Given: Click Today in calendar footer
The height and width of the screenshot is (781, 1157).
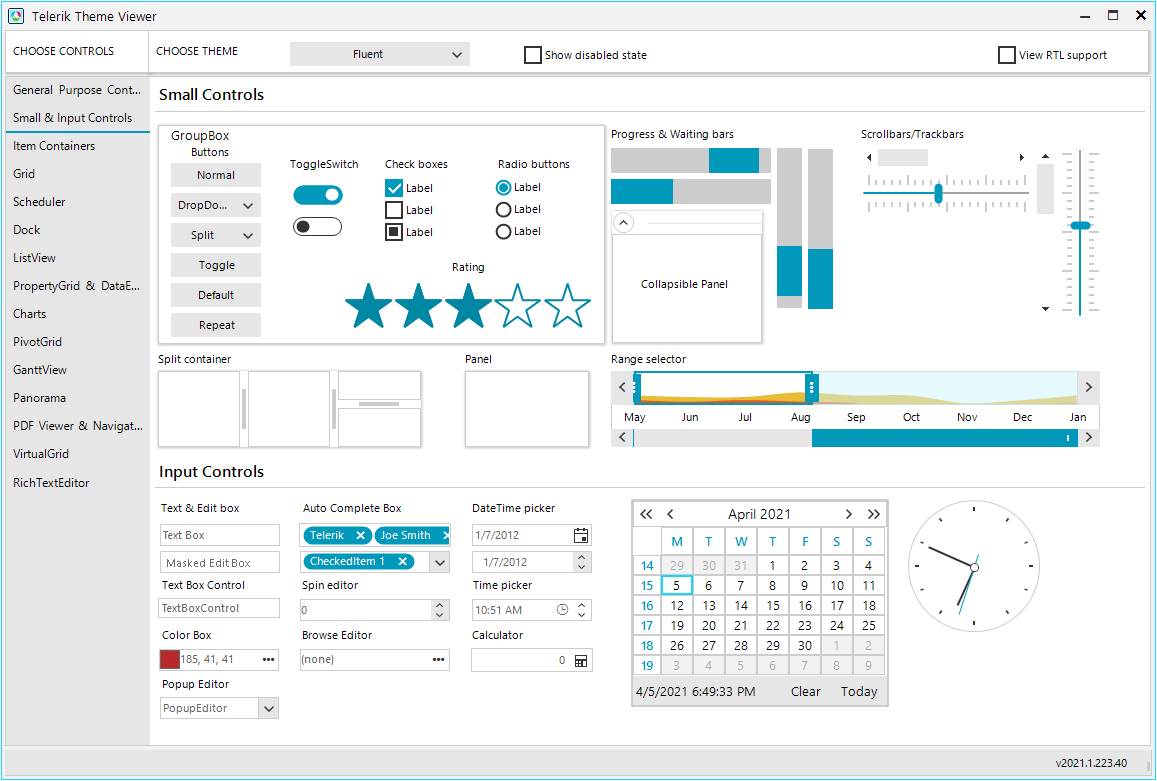Looking at the screenshot, I should 859,692.
